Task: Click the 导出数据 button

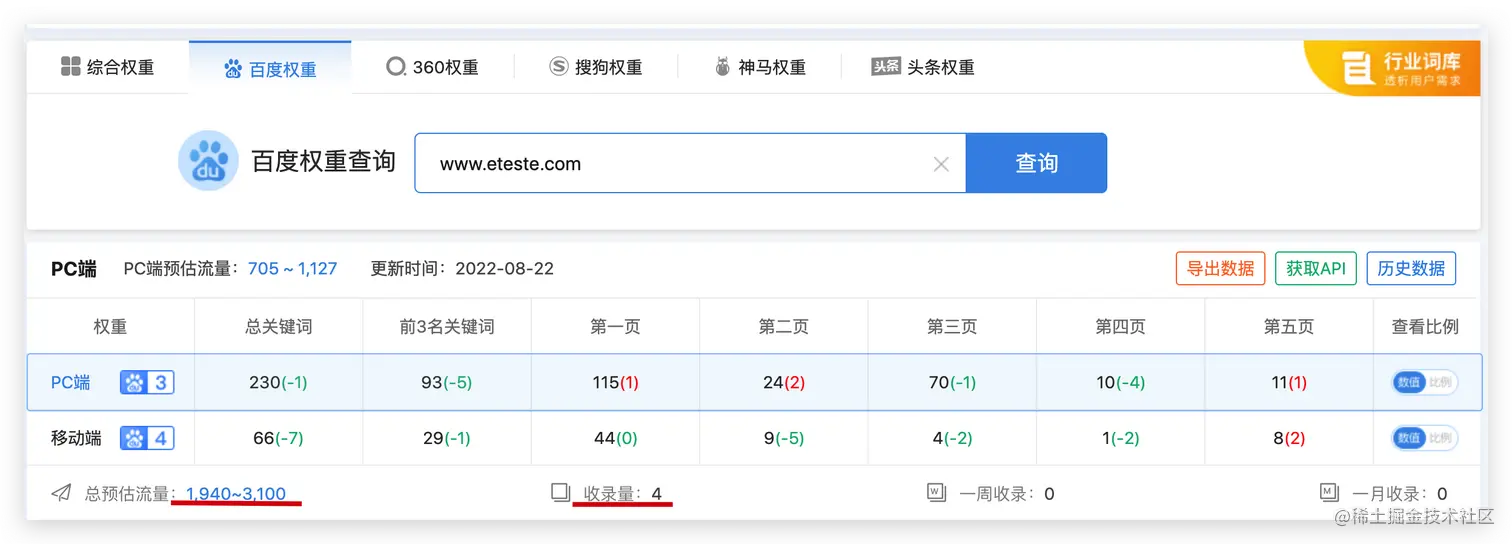Action: [1220, 268]
